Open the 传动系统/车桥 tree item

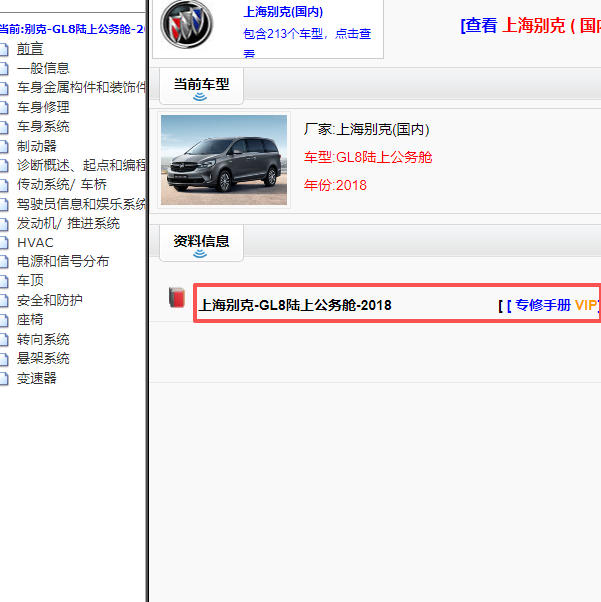(62, 184)
